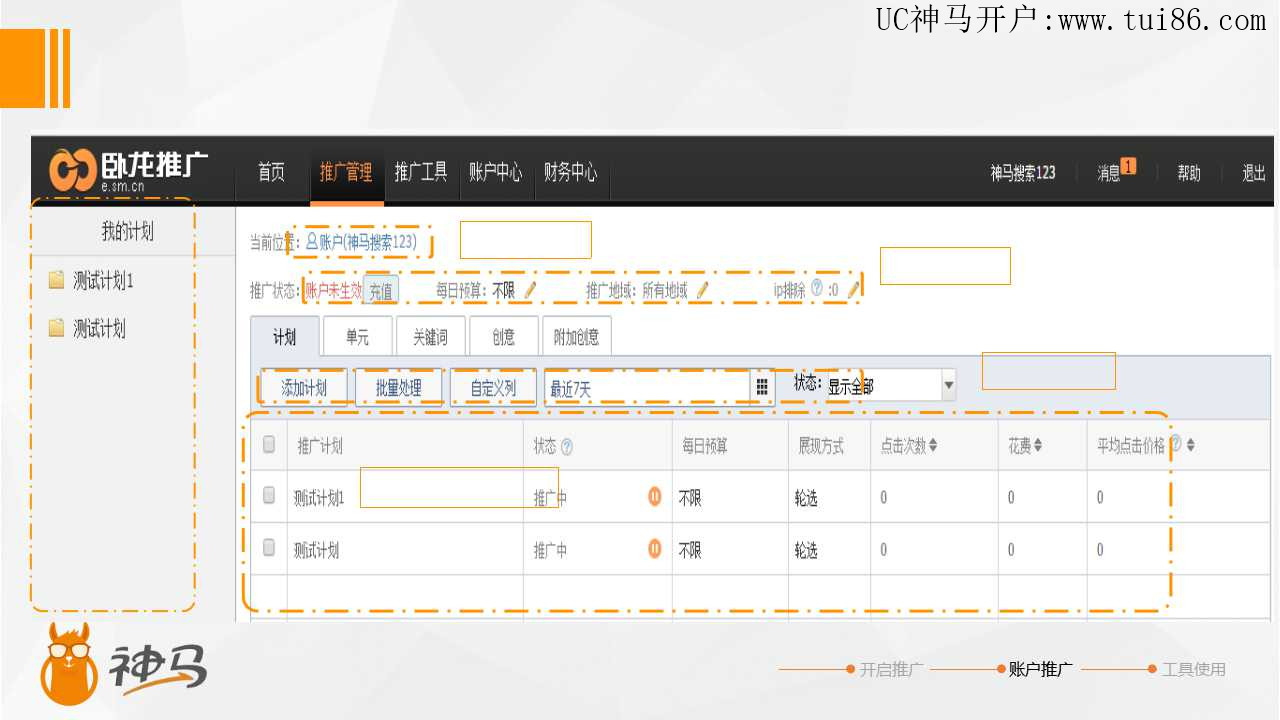The height and width of the screenshot is (720, 1280).
Task: Select the 创意 tab
Action: pos(504,337)
